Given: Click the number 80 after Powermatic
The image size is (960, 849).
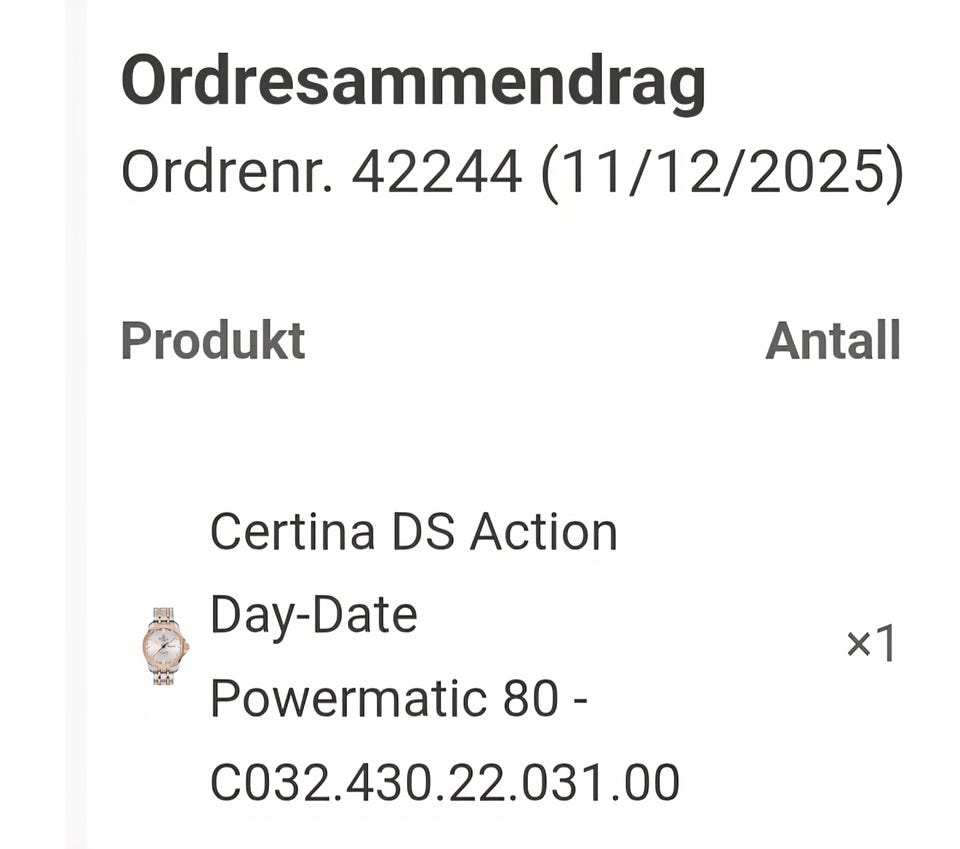Looking at the screenshot, I should (531, 698).
